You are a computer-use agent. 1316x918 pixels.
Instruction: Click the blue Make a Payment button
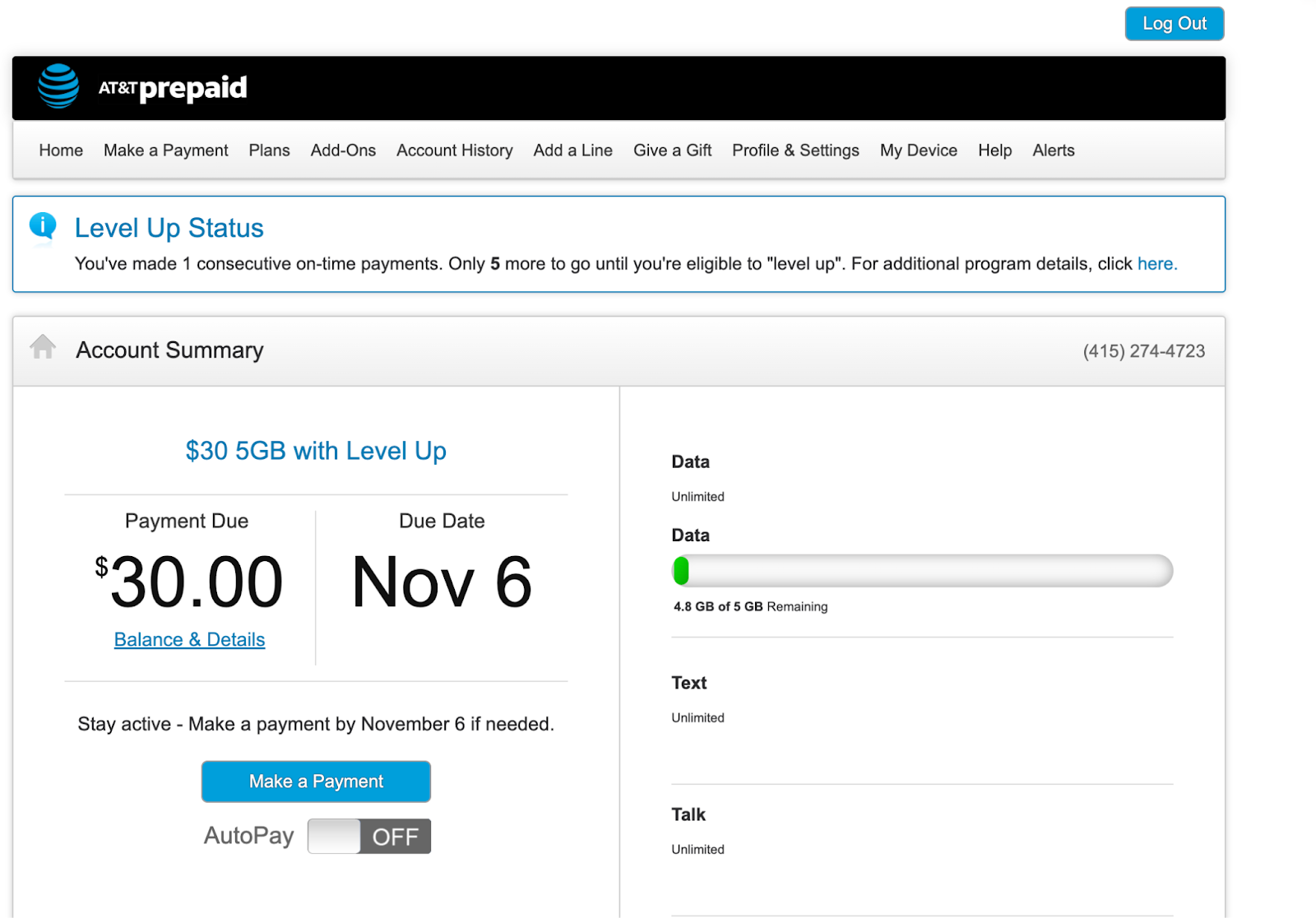316,781
